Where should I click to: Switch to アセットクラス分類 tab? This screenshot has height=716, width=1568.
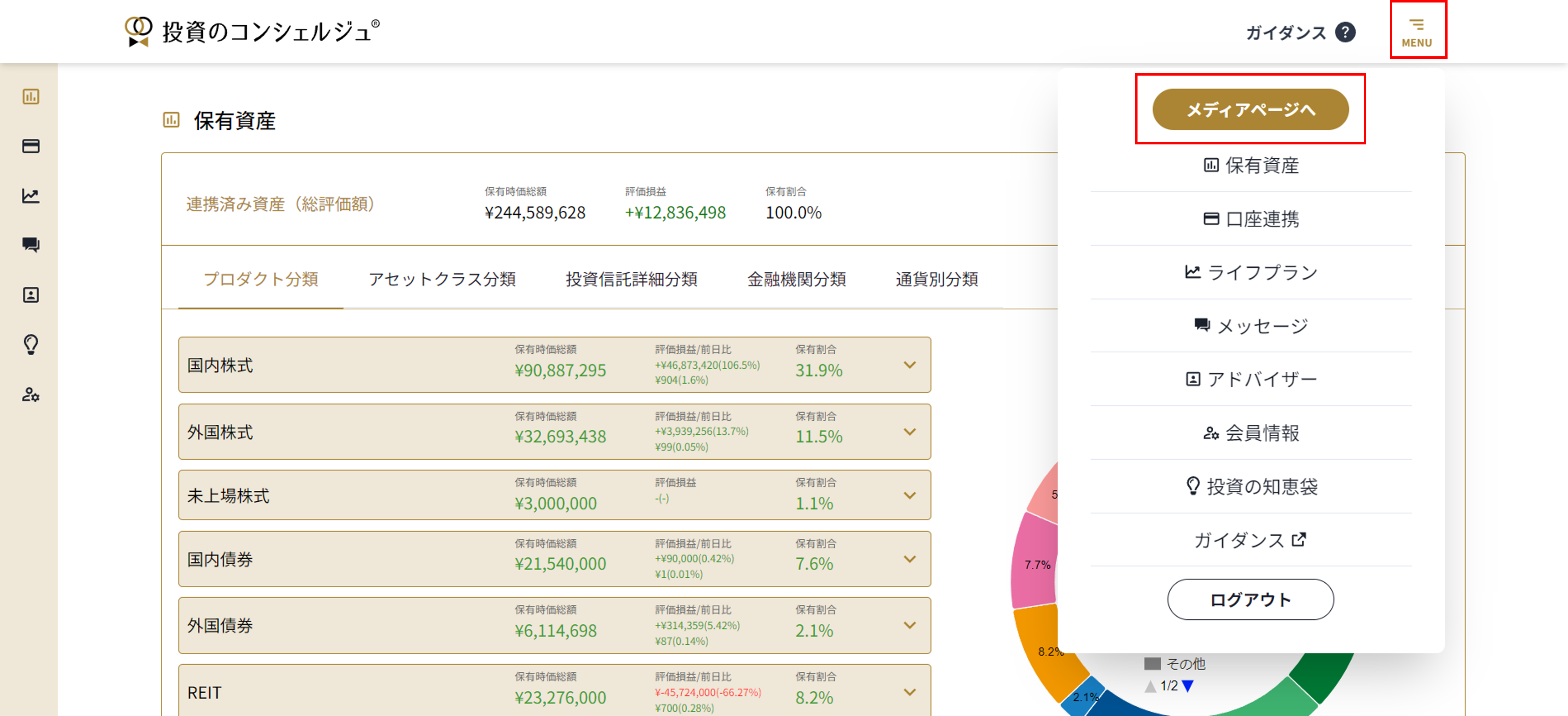(x=442, y=279)
